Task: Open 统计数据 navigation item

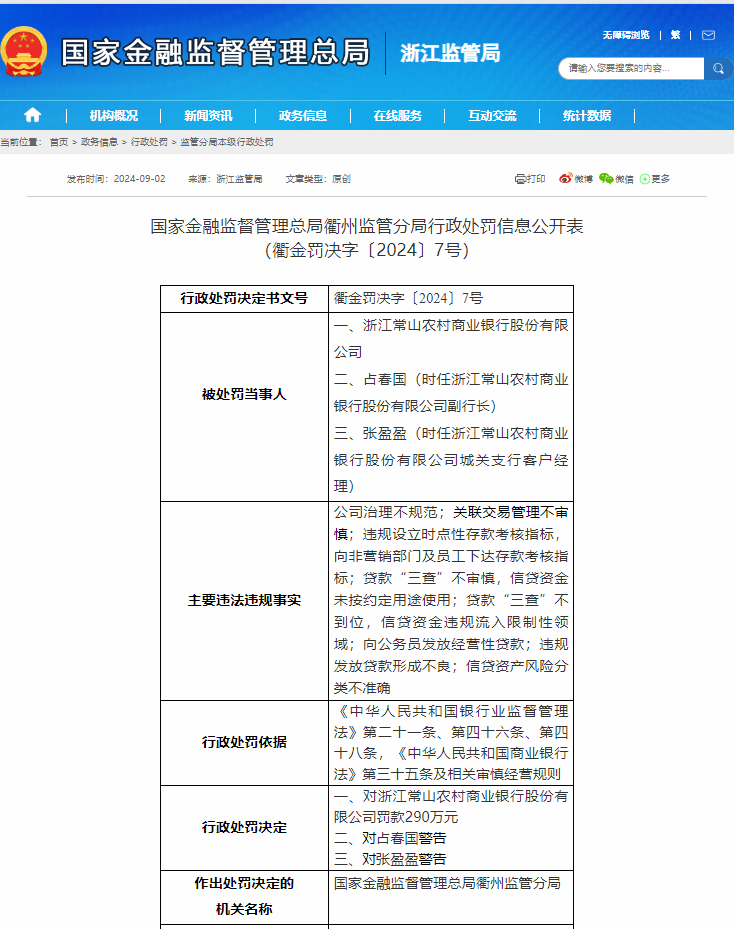Action: point(586,115)
